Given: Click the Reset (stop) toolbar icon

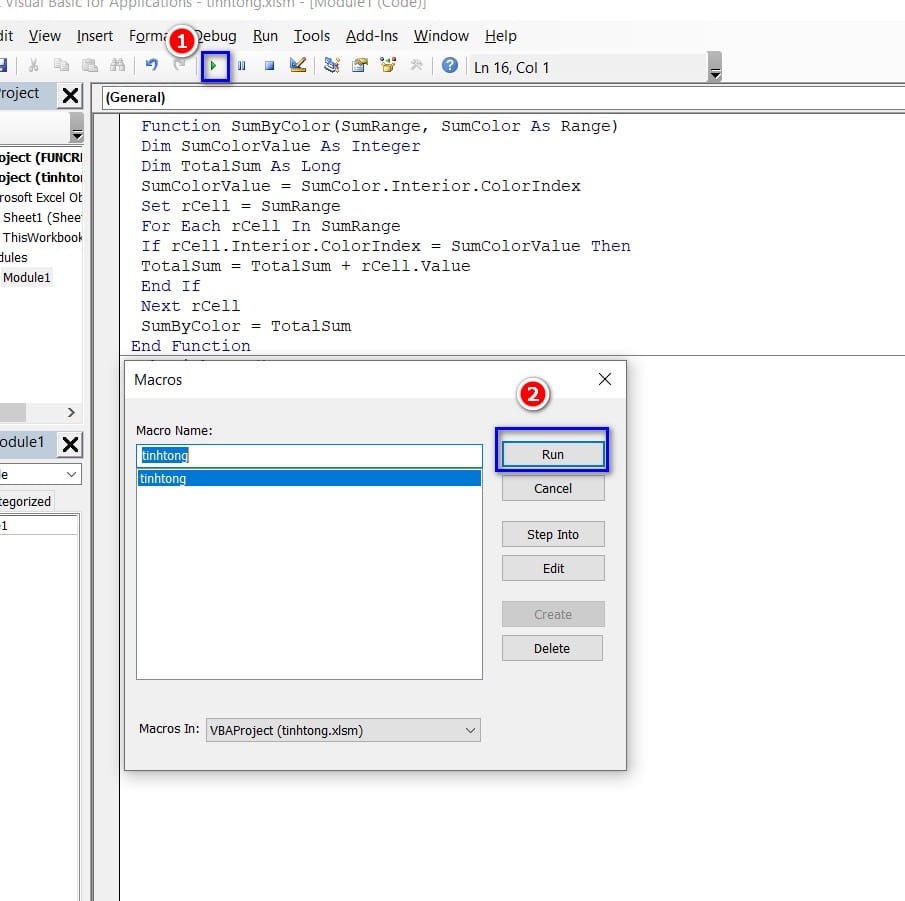Looking at the screenshot, I should pos(269,67).
